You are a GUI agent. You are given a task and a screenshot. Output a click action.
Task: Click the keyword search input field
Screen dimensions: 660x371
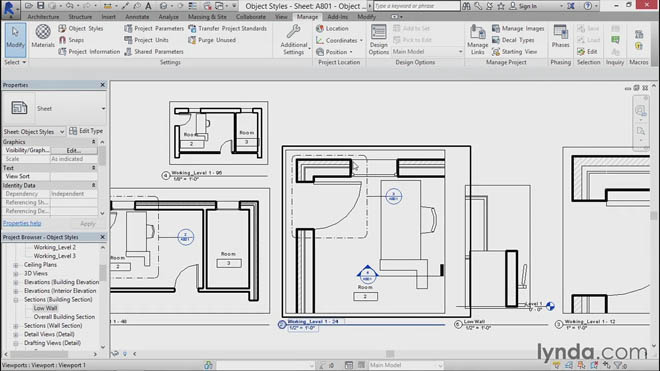click(x=417, y=6)
